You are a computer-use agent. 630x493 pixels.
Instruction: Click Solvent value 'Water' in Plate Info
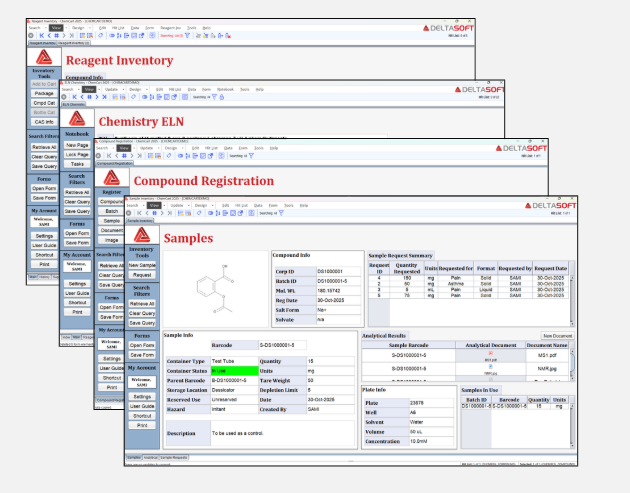click(431, 422)
